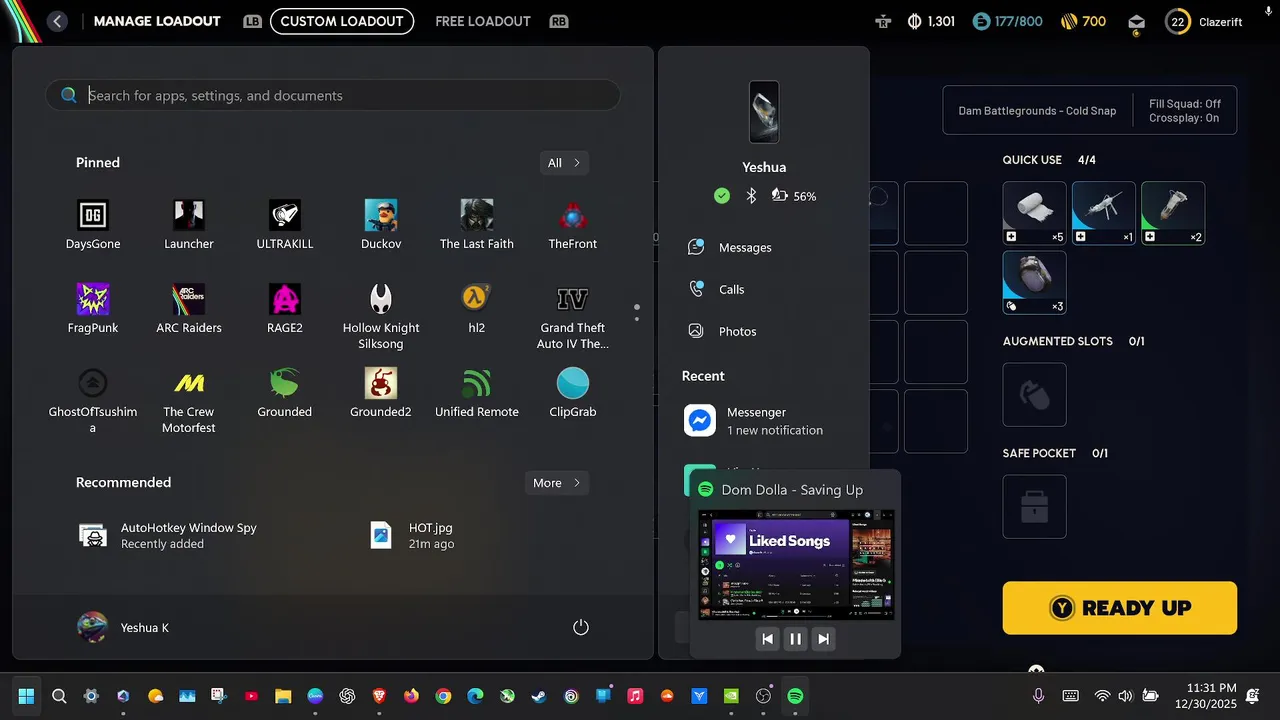Viewport: 1280px width, 720px height.
Task: Click the power button in Start menu
Action: point(581,627)
